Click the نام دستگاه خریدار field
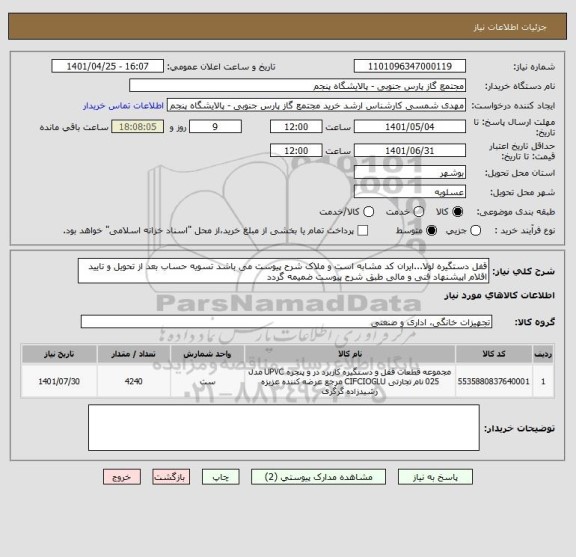Screen dimensions: 576x557 298,86
